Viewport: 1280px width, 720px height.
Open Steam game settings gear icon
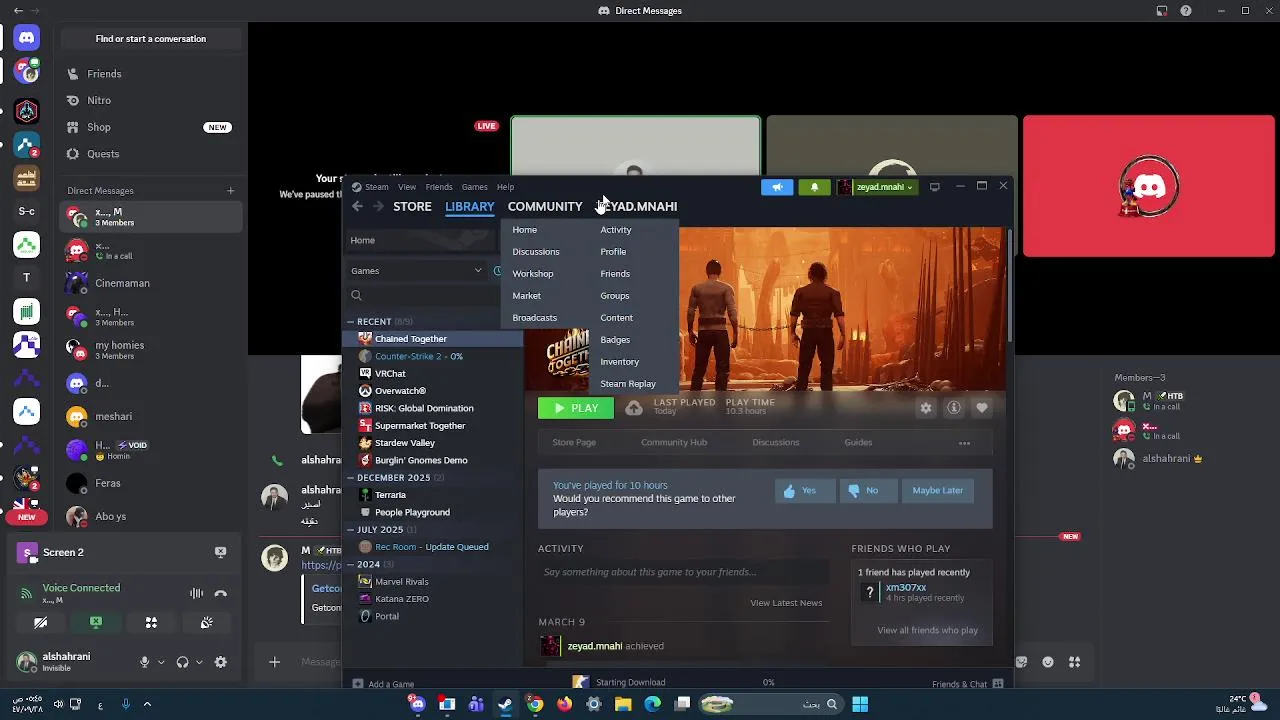pyautogui.click(x=926, y=408)
